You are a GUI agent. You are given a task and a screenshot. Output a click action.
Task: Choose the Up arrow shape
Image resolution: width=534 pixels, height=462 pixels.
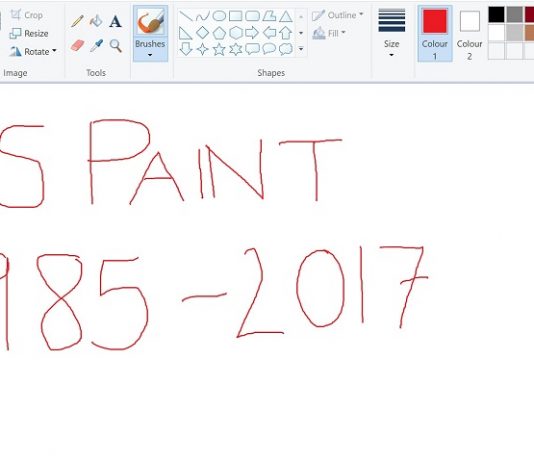[x=286, y=33]
